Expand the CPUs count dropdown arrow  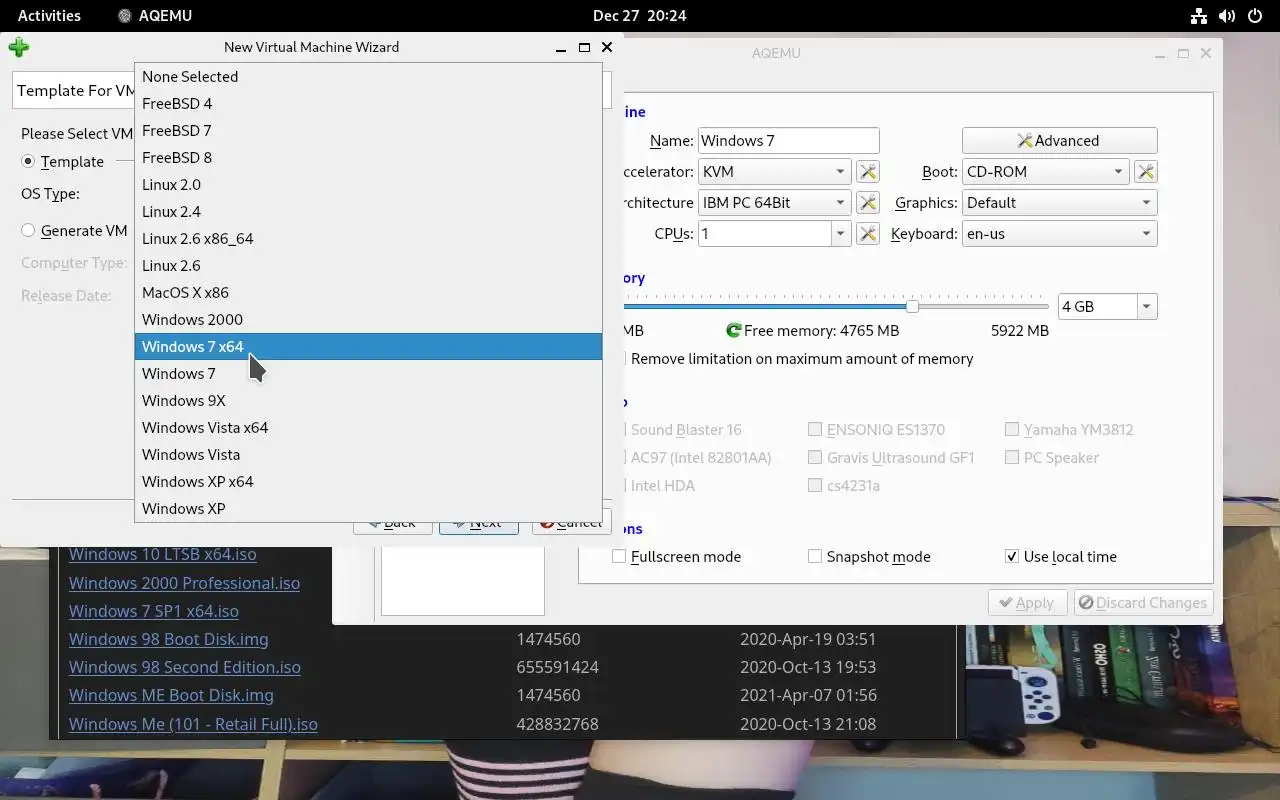coord(841,234)
